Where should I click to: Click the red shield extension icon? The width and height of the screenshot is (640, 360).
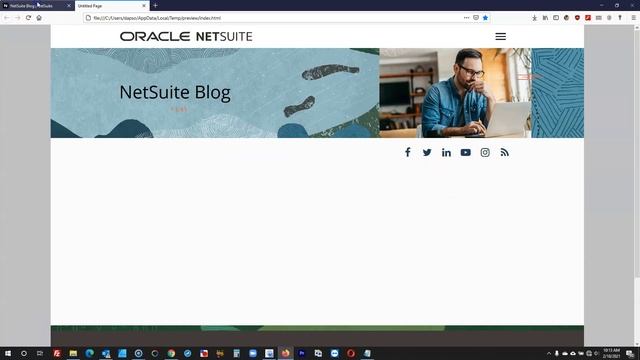577,18
